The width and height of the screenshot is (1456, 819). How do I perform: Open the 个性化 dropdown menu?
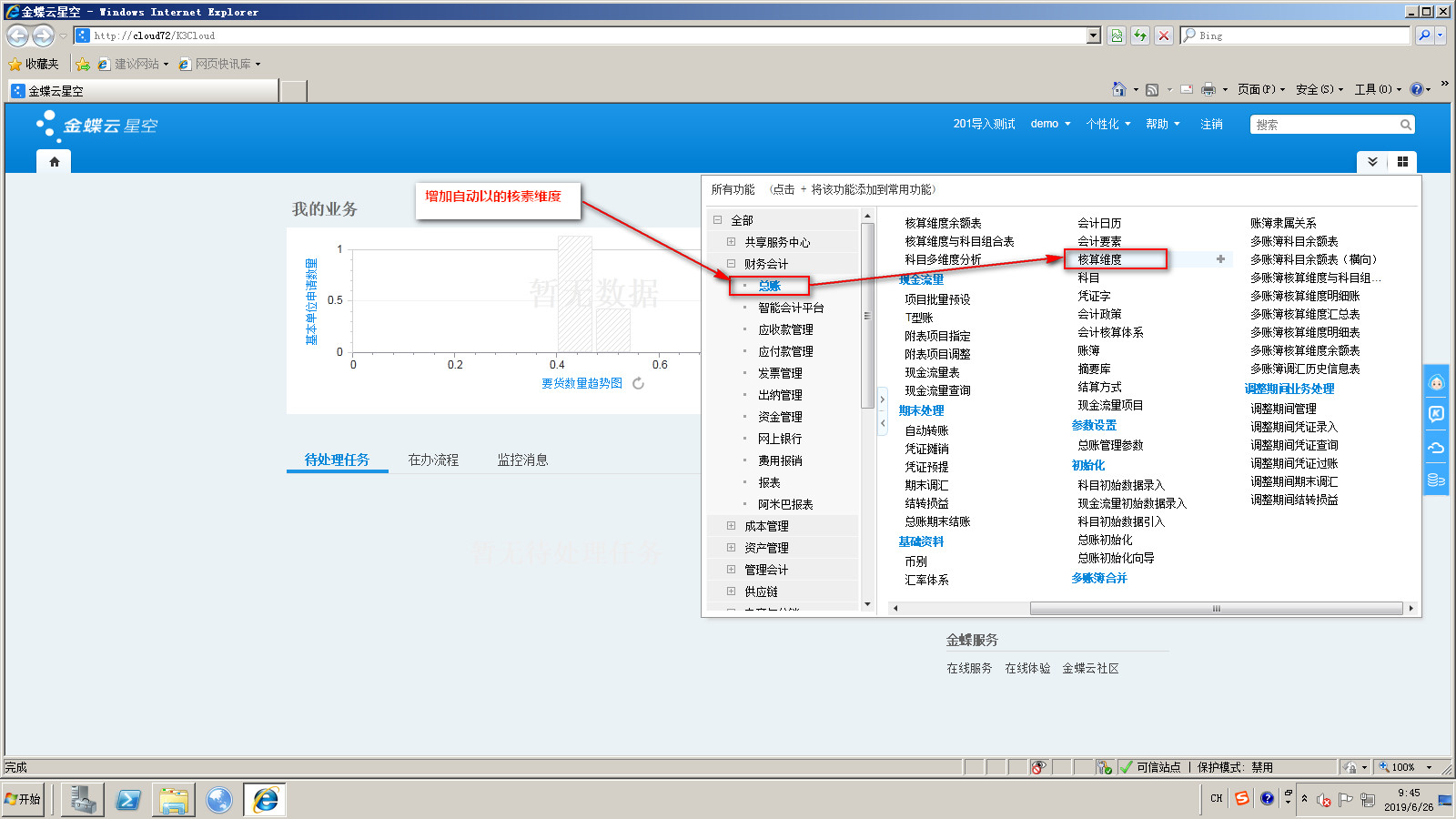(1108, 124)
